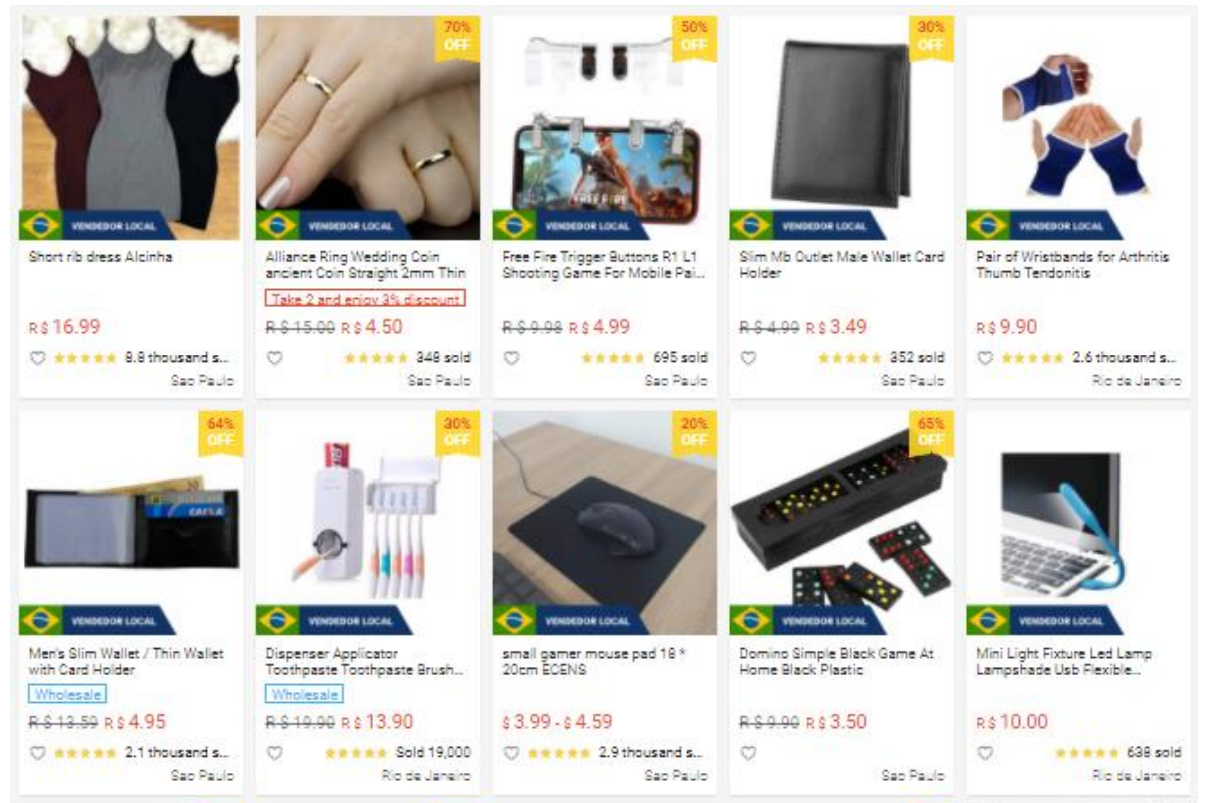Click the mouse pad product photo
The image size is (1209, 803).
604,523
